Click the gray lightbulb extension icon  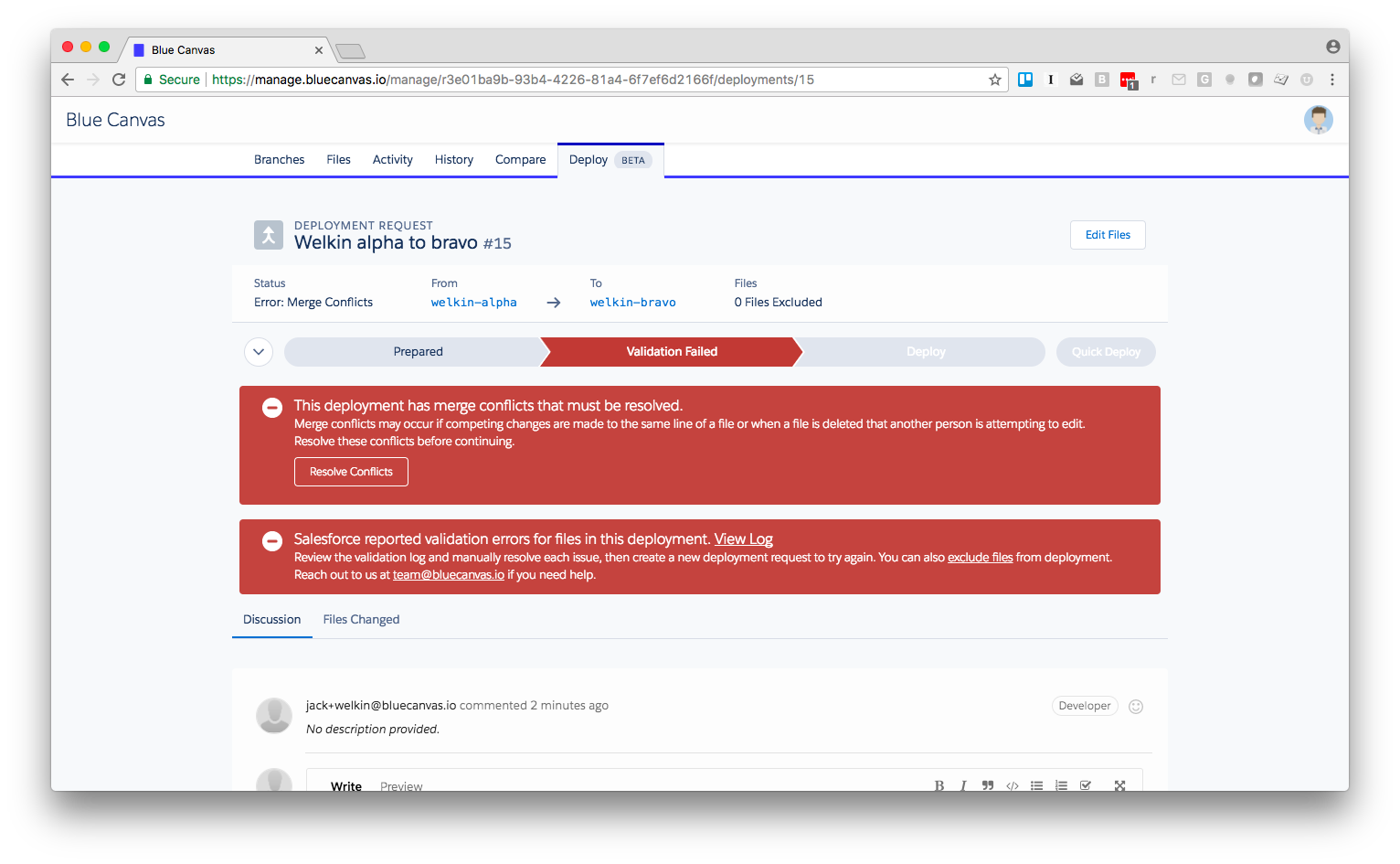1230,80
